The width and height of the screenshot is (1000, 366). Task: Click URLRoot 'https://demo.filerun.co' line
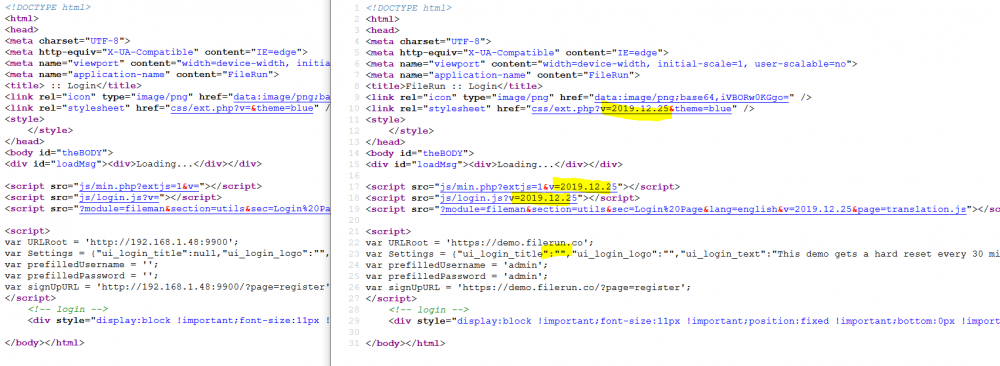tap(480, 242)
